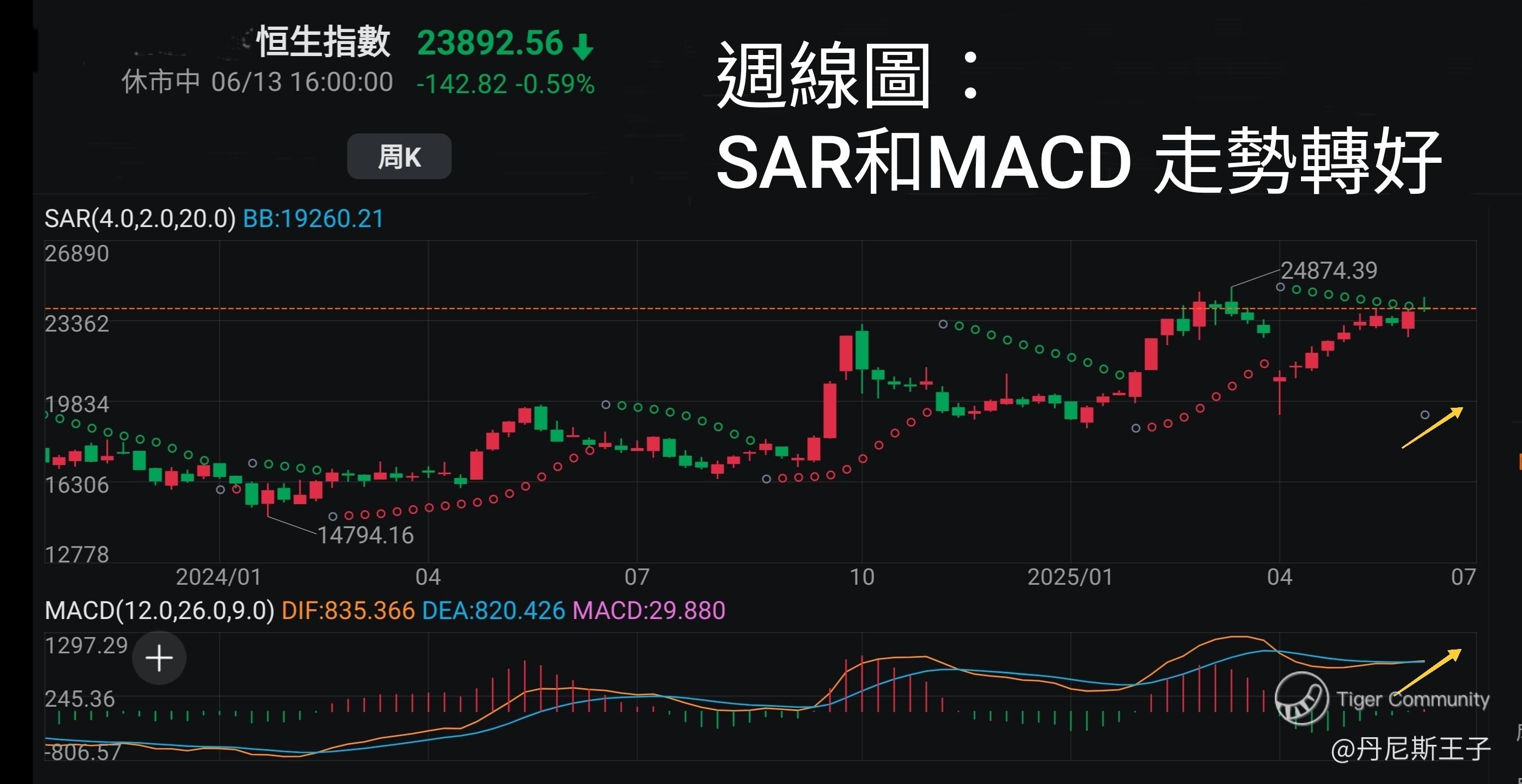Click the latest grey SAR dot below price
The height and width of the screenshot is (784, 1522).
(1425, 415)
